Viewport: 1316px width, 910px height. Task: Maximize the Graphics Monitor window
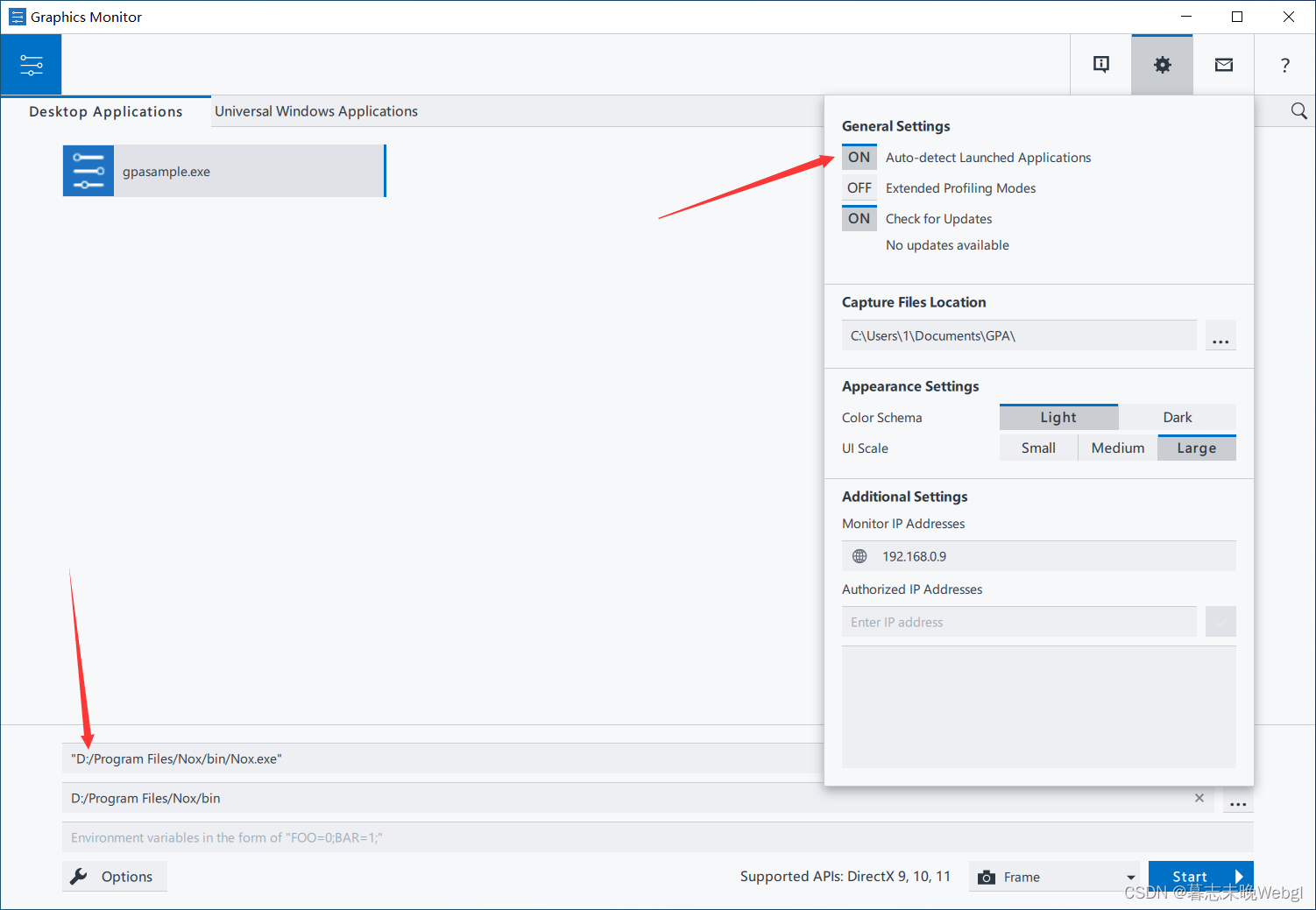point(1237,17)
